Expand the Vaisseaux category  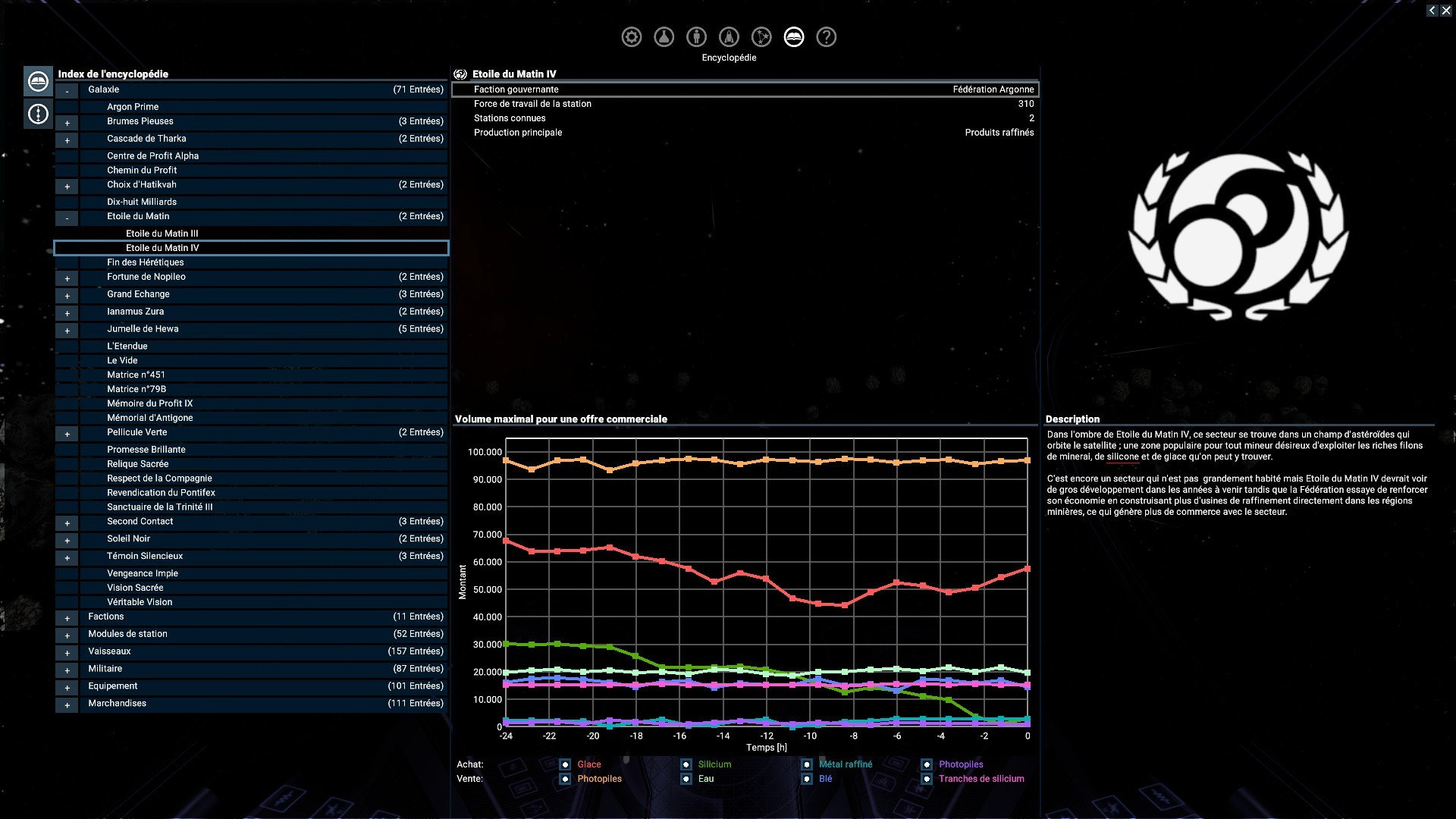click(x=67, y=653)
